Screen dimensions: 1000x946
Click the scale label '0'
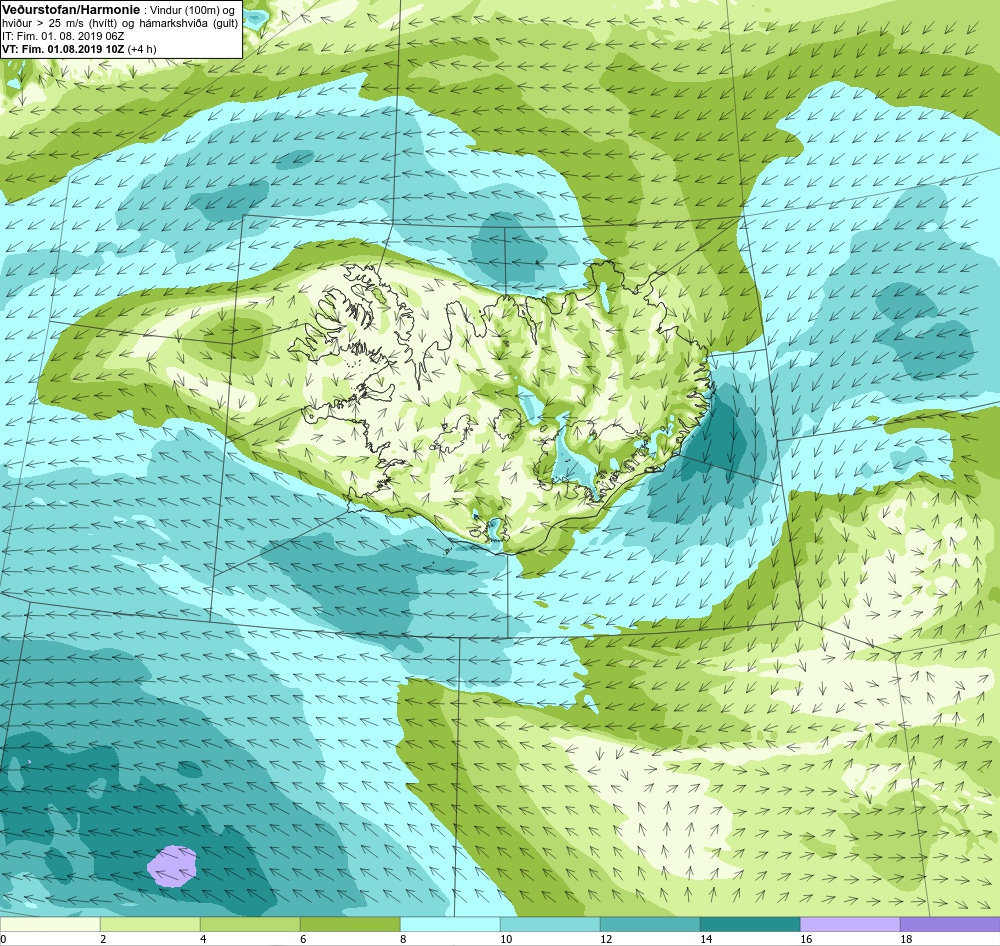pyautogui.click(x=3, y=939)
